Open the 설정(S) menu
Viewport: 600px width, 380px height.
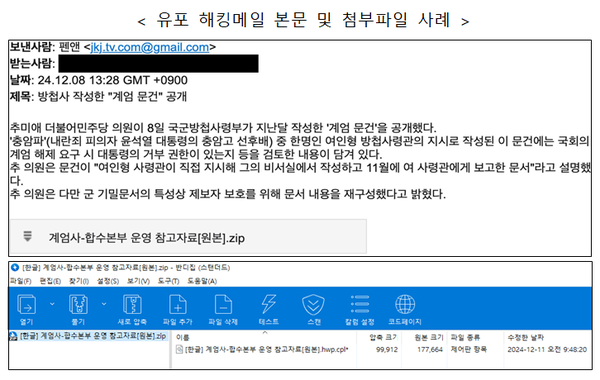[108, 281]
